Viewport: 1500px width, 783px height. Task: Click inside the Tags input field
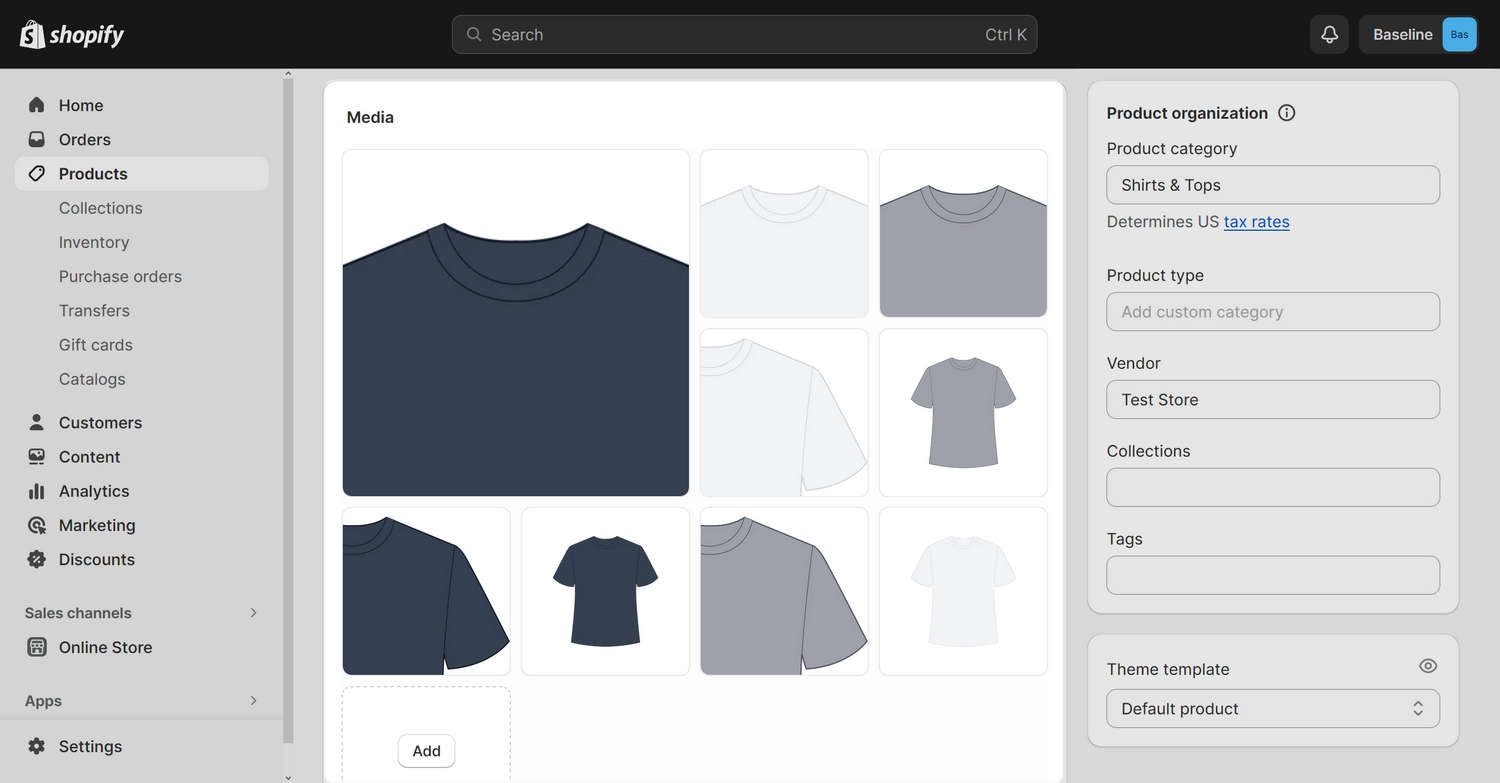[x=1272, y=575]
